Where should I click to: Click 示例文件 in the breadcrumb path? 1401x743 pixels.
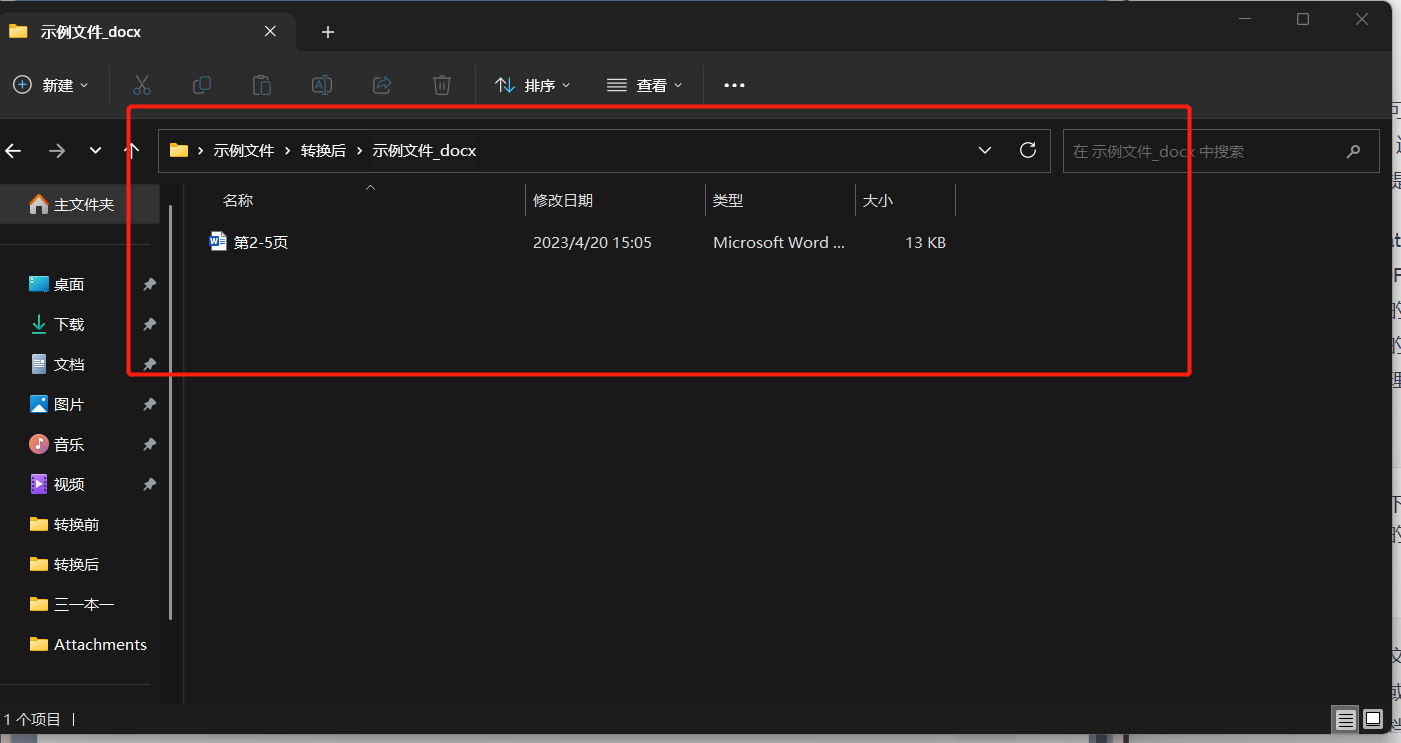click(x=245, y=150)
